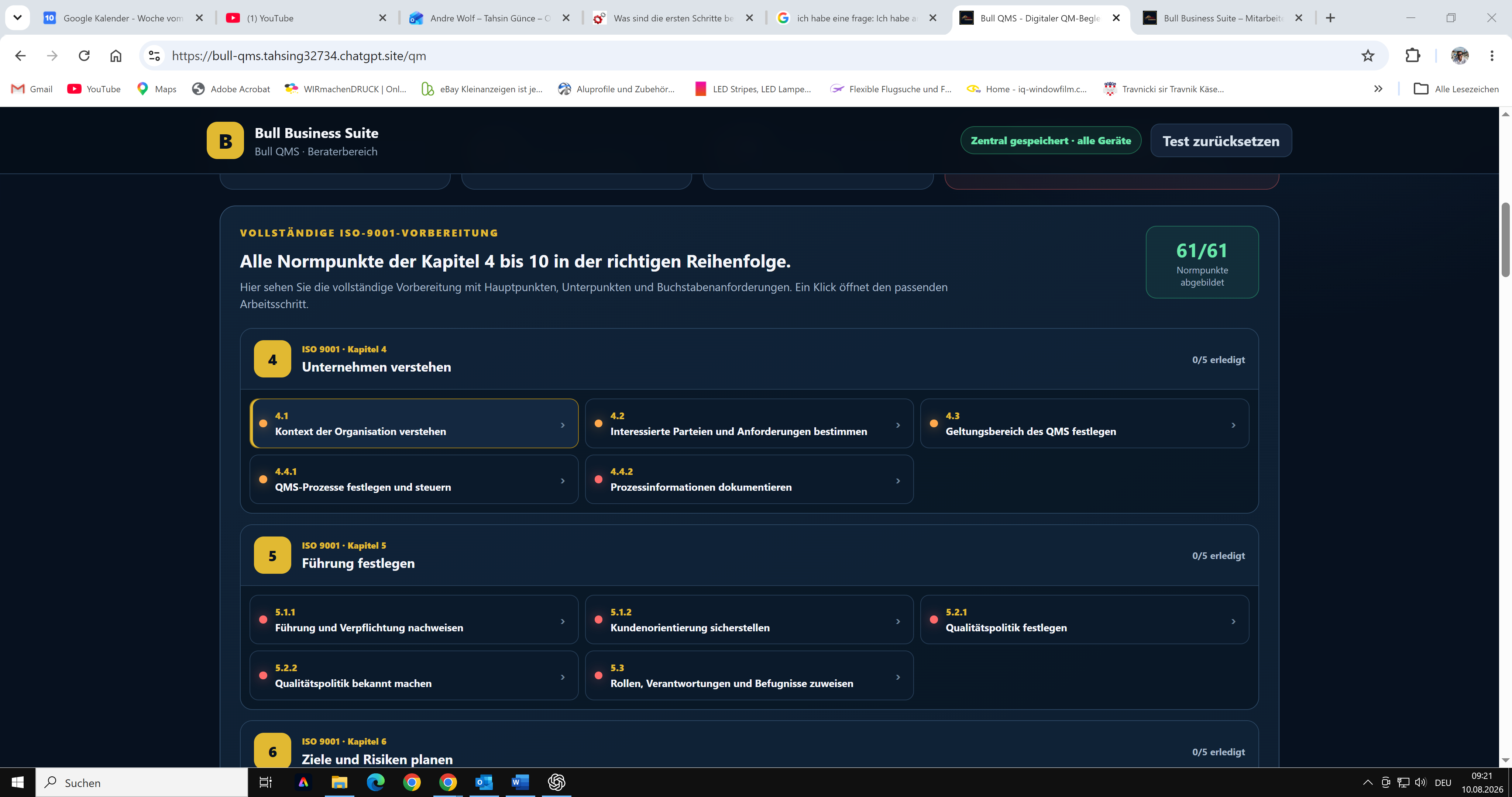Switch to the Andre Wolf – Tahsin Günce tab
This screenshot has width=1512, height=797.
(x=490, y=18)
